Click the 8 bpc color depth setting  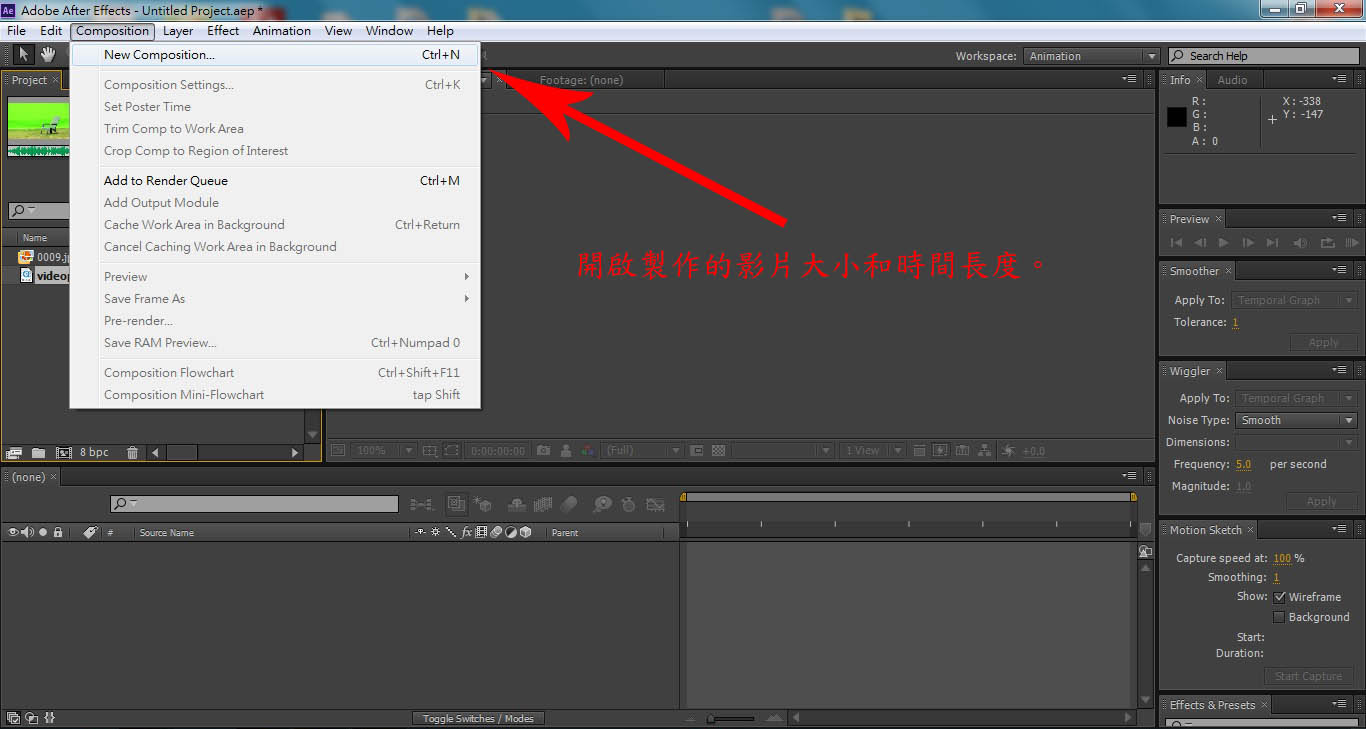pos(94,453)
